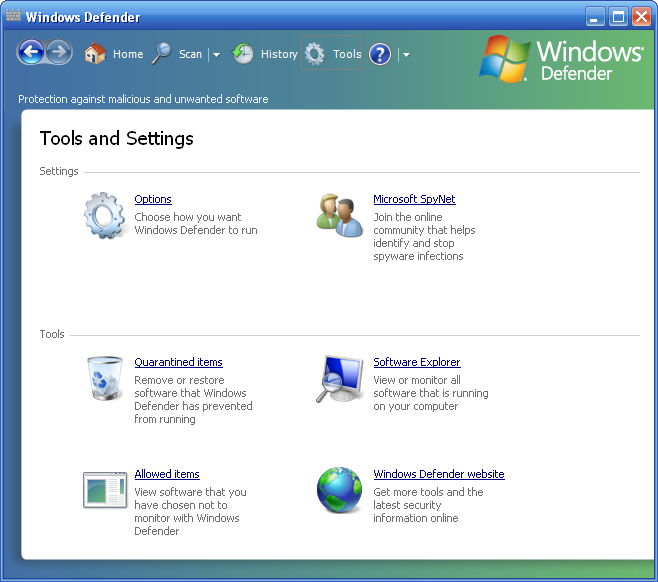The width and height of the screenshot is (658, 582).
Task: Click the Microsoft SpyNet people icon
Action: [339, 216]
